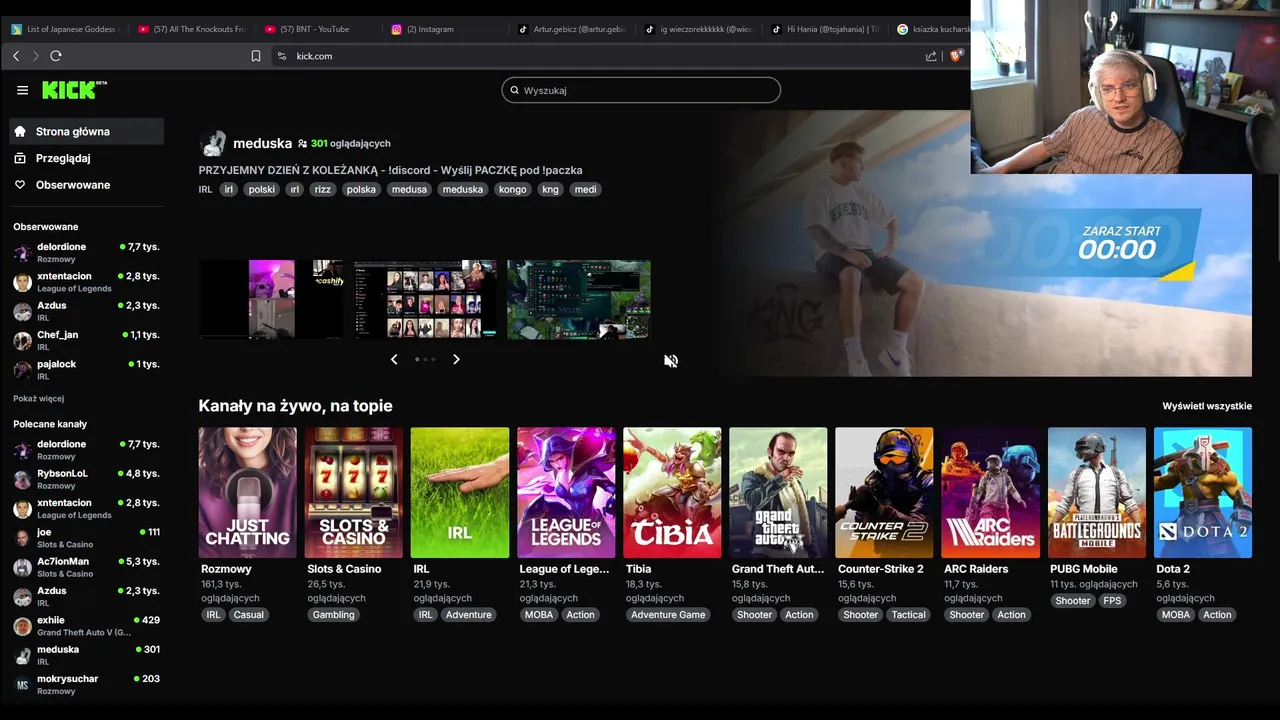Open exhile channel in Polecane kanały
Image resolution: width=1280 pixels, height=720 pixels.
tap(86, 626)
